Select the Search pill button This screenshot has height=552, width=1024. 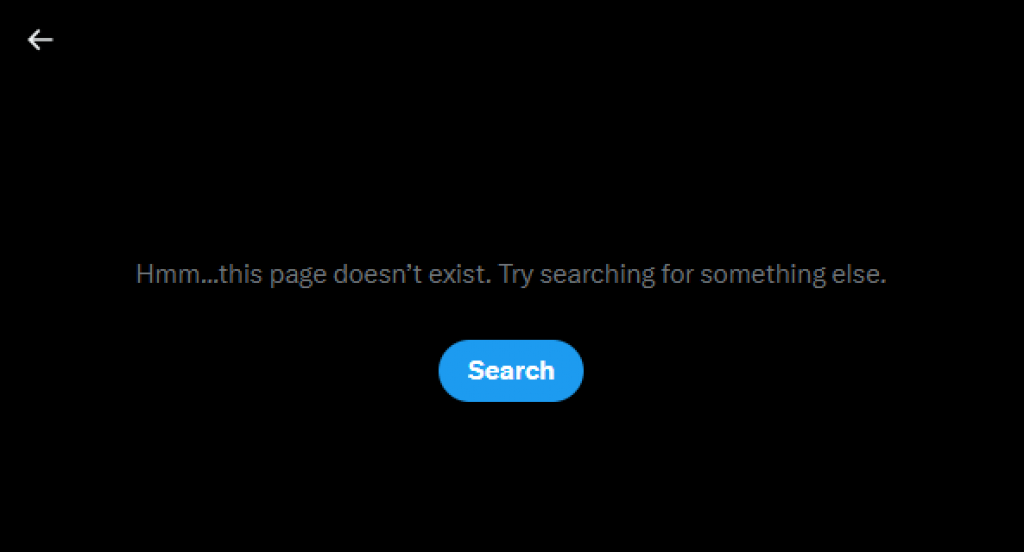pyautogui.click(x=511, y=370)
